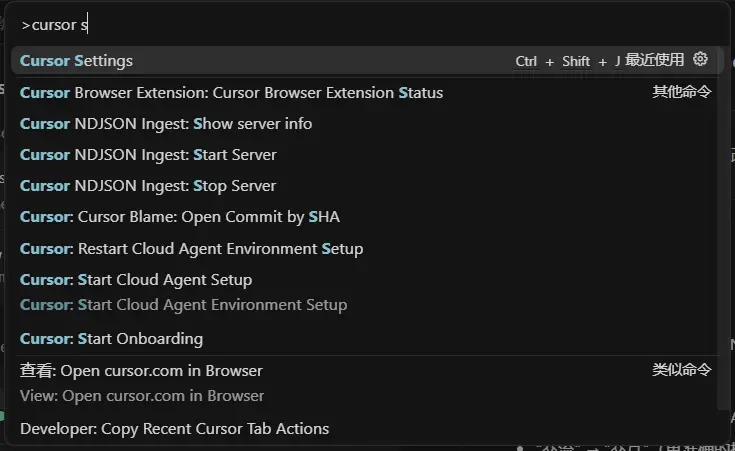This screenshot has height=451, width=735.
Task: Select Cursor Browser Extension Status command
Action: coord(367,93)
